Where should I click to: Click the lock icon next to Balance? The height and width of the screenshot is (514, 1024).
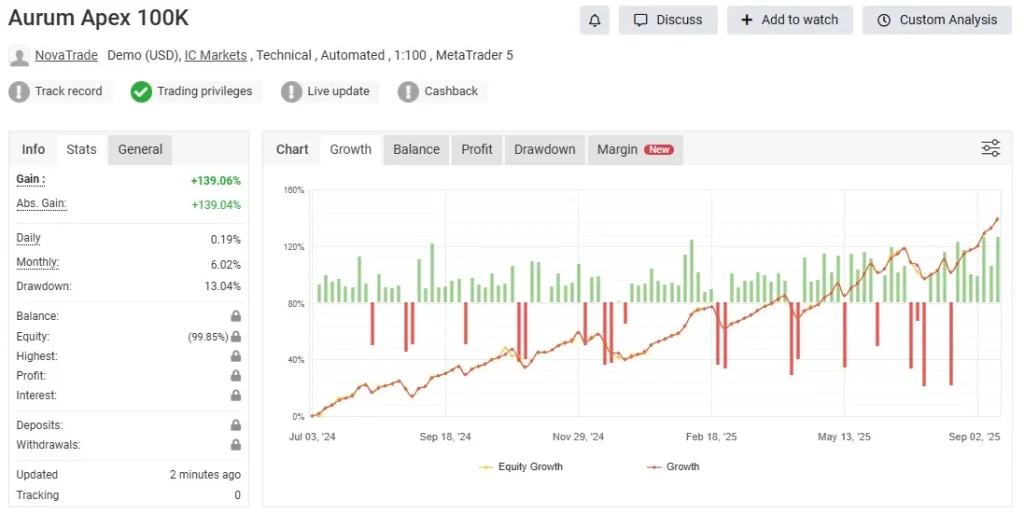[x=236, y=316]
